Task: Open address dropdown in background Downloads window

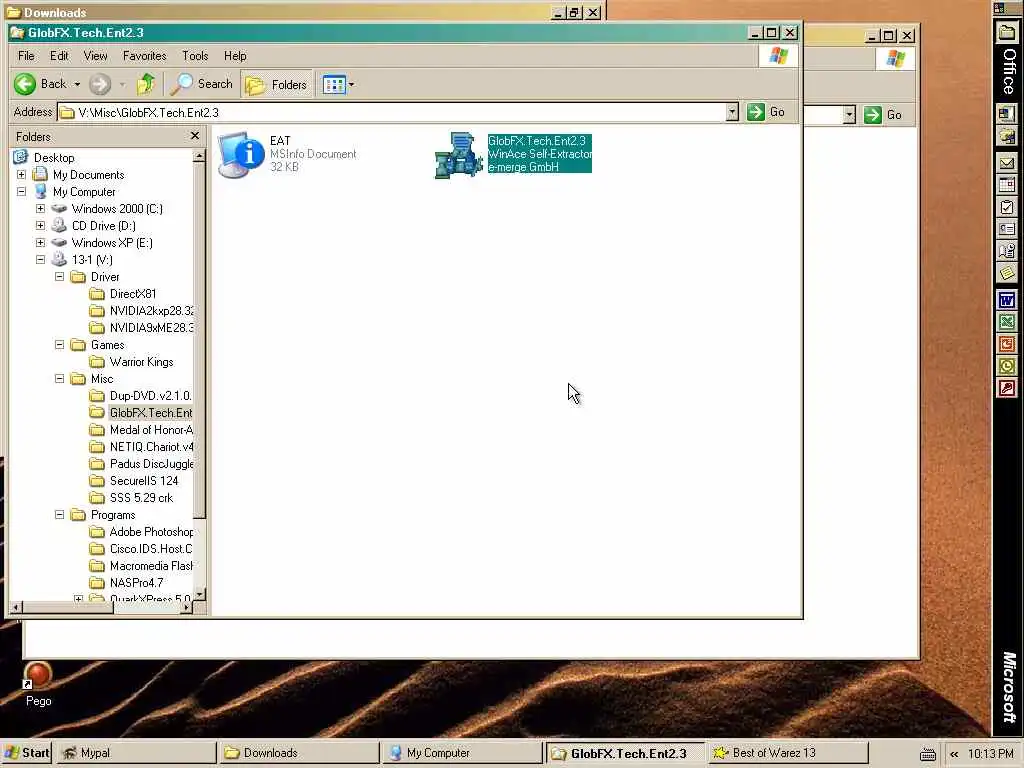Action: pos(849,115)
